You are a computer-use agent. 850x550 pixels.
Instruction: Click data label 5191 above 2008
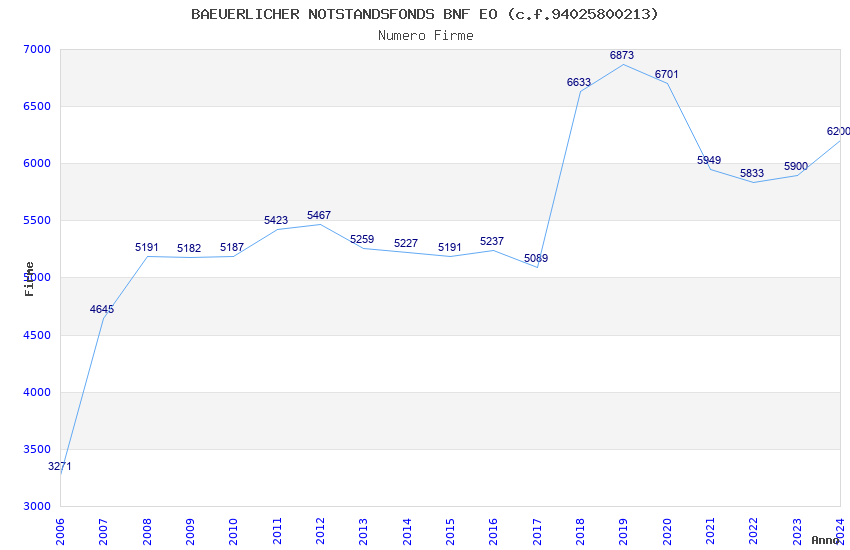[147, 248]
